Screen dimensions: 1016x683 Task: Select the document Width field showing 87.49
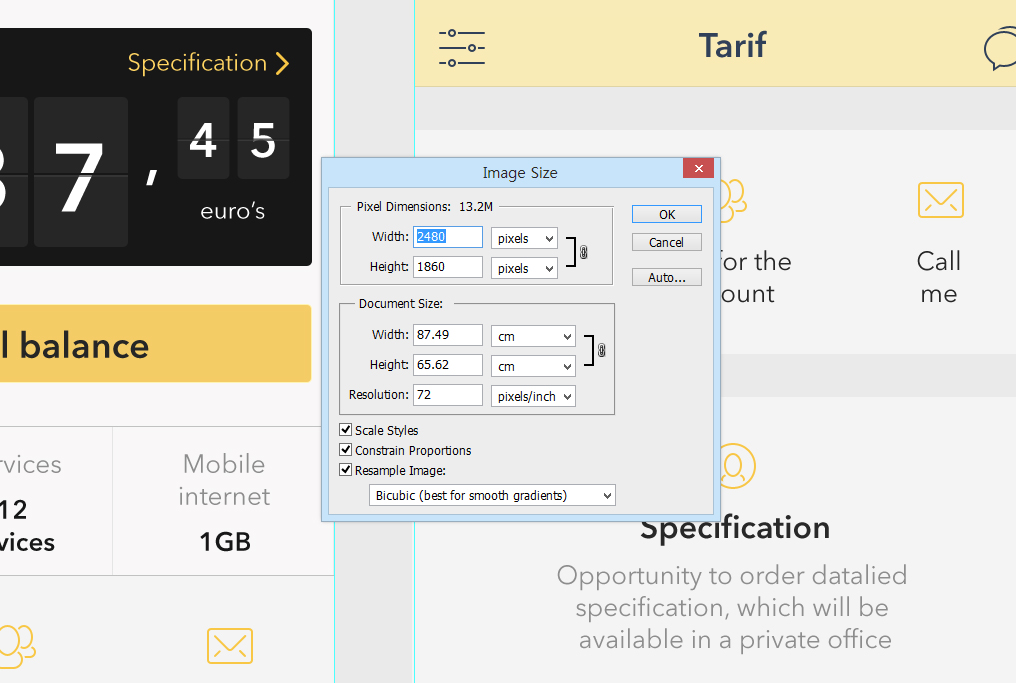pyautogui.click(x=448, y=335)
